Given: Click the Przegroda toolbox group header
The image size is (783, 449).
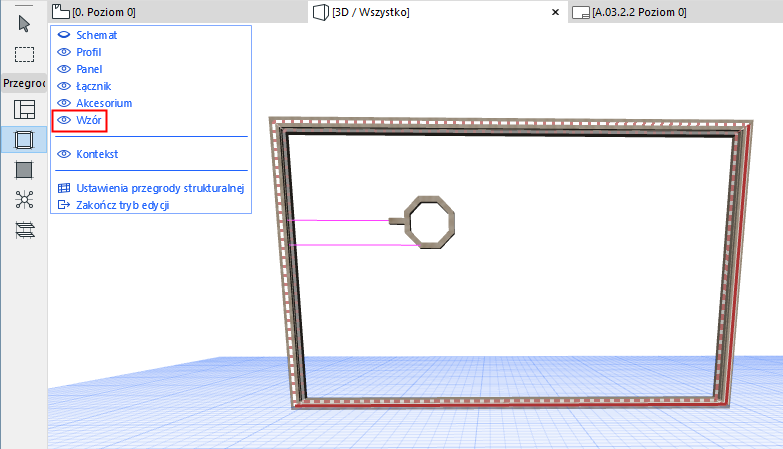Looking at the screenshot, I should [x=24, y=83].
